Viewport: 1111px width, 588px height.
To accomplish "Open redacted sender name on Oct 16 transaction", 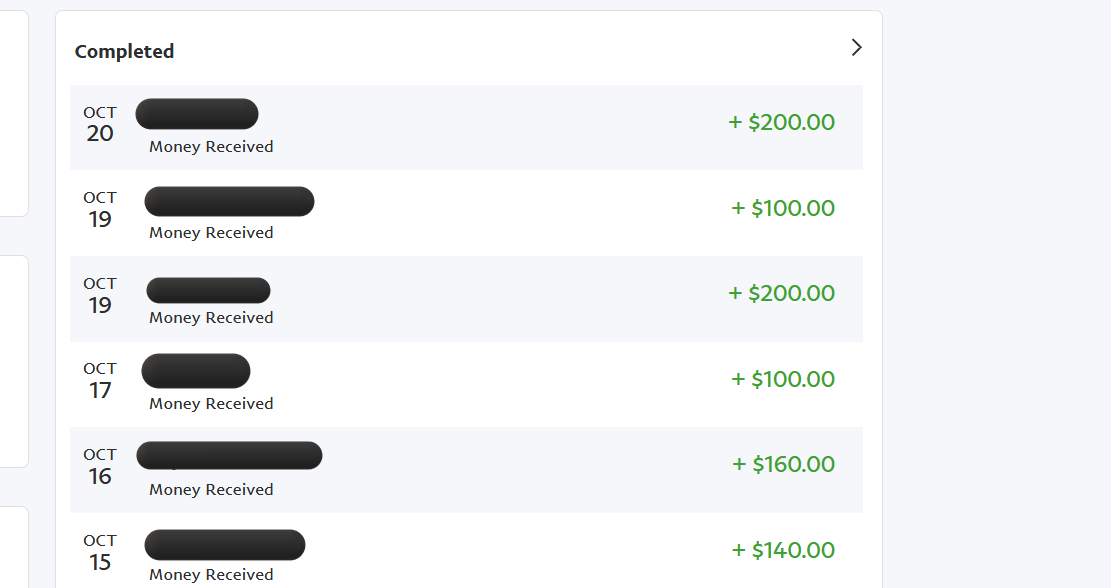I will pyautogui.click(x=230, y=456).
